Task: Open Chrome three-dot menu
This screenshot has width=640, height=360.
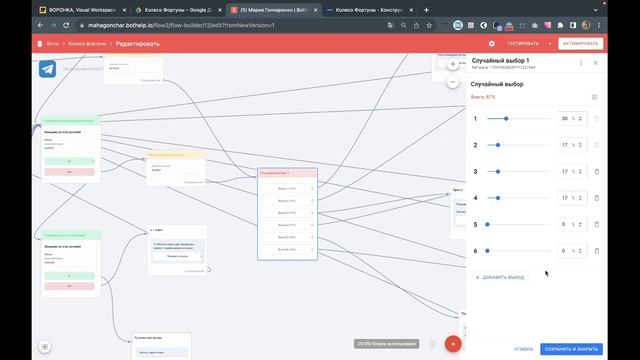Action: coord(599,25)
